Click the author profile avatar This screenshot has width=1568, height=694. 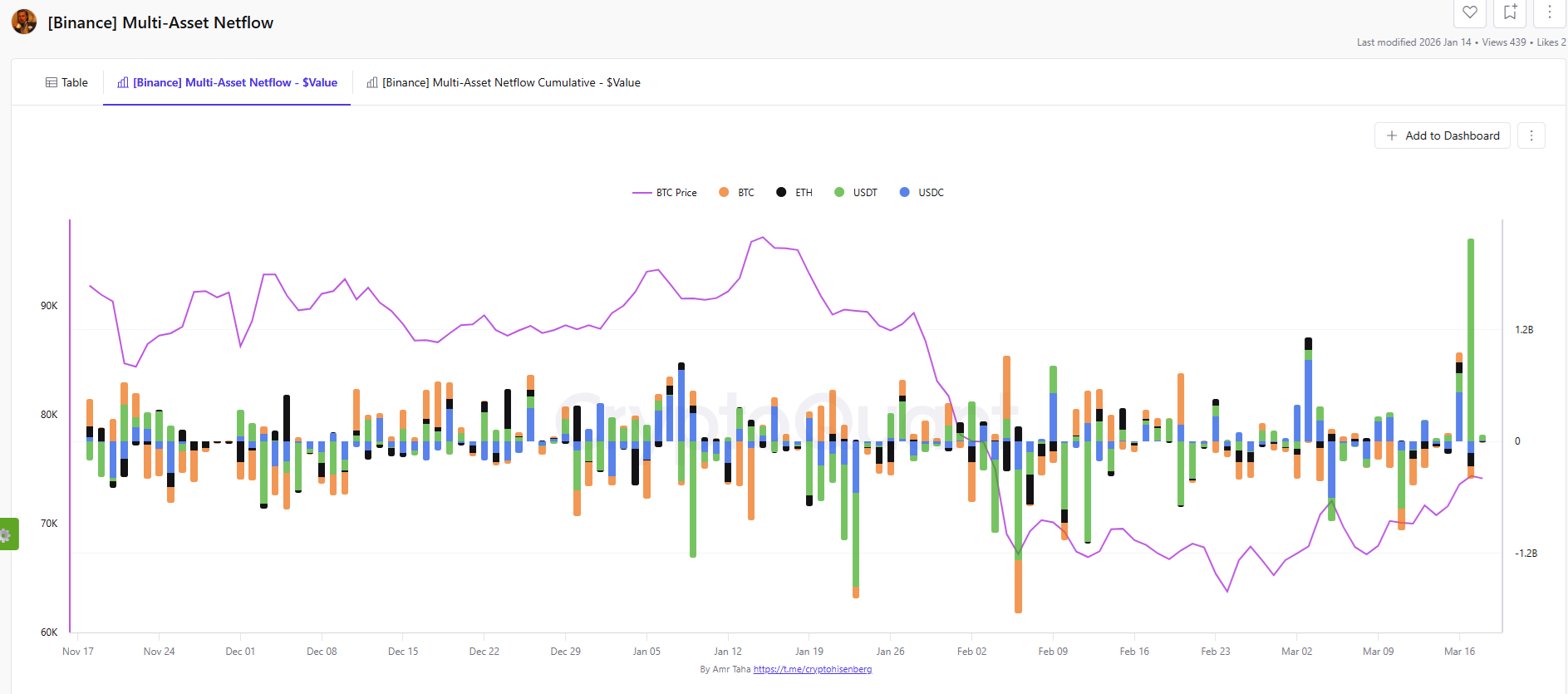[24, 22]
